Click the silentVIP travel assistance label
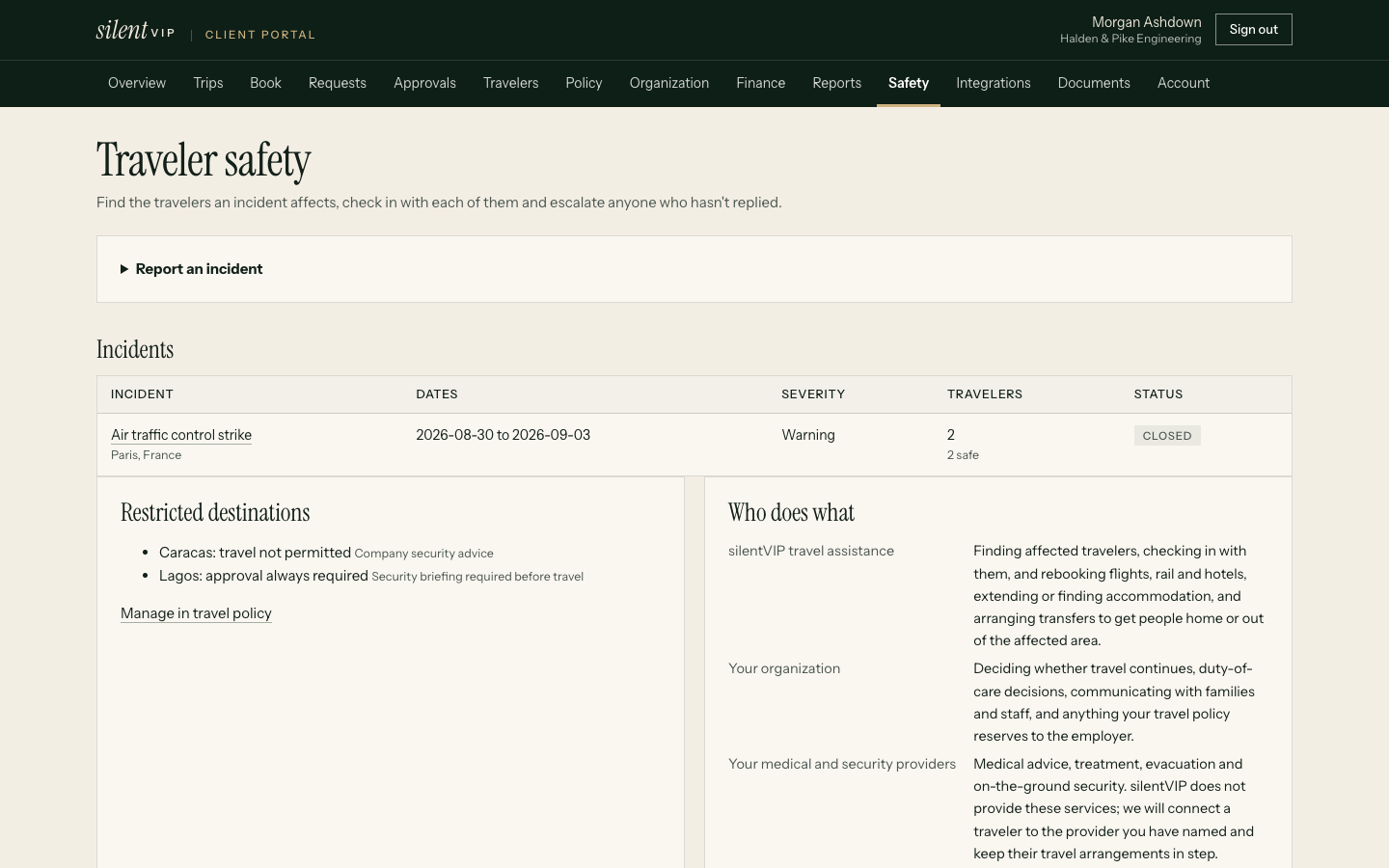1389x868 pixels. pyautogui.click(x=811, y=551)
